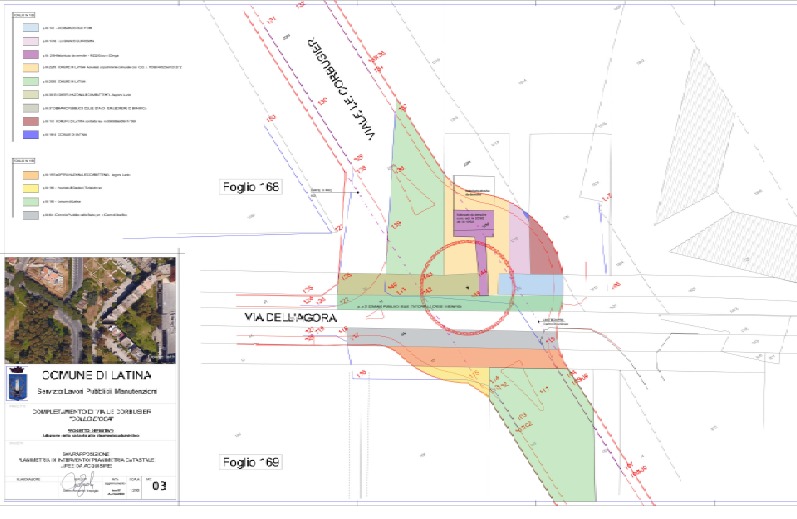The image size is (797, 519).
Task: Open the aerial photo thumbnail
Action: pos(88,310)
